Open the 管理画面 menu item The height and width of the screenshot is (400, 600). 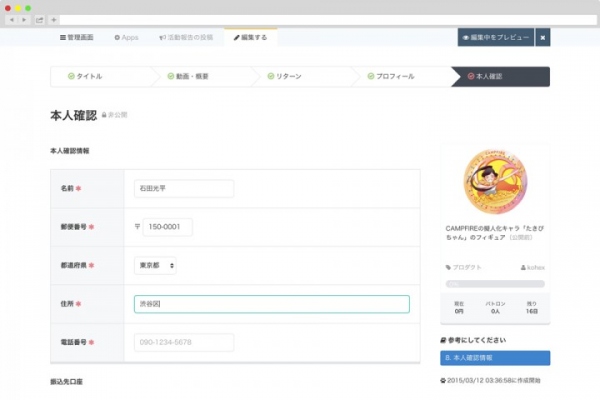[x=77, y=38]
